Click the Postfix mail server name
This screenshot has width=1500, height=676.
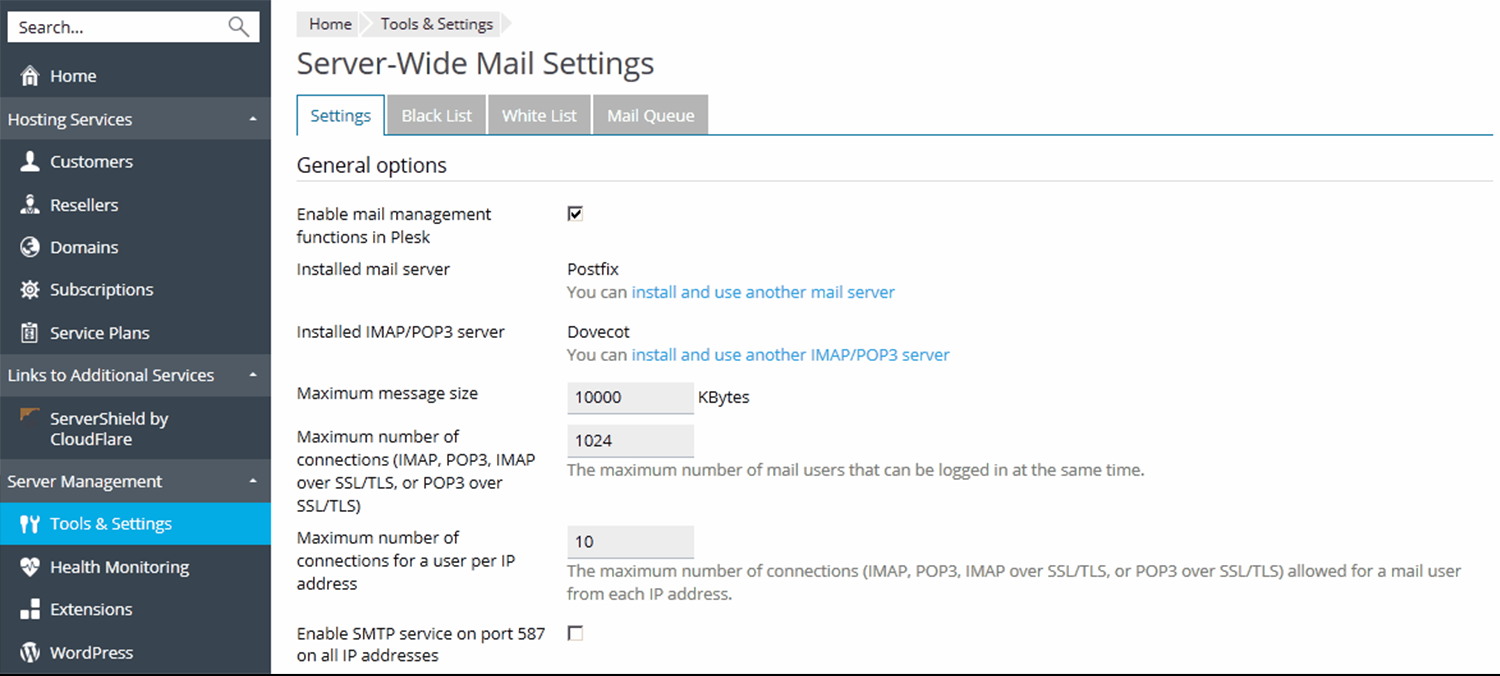tap(593, 269)
